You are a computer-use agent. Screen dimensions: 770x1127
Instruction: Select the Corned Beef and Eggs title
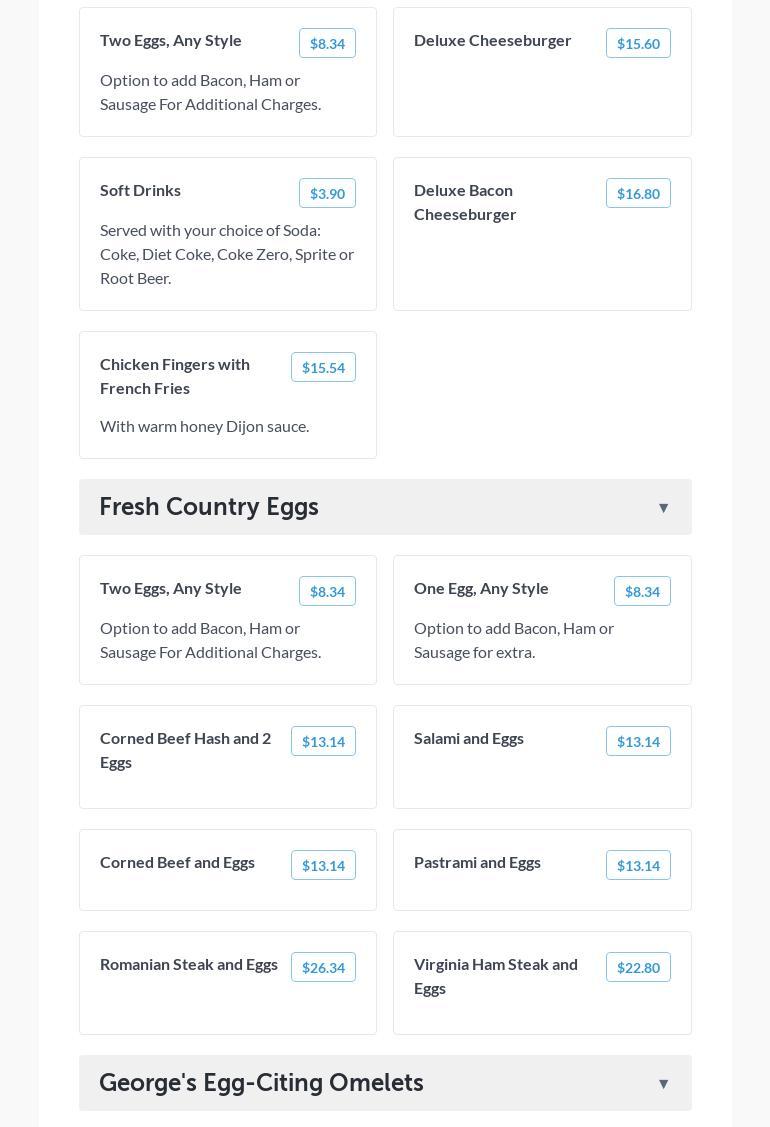[177, 862]
